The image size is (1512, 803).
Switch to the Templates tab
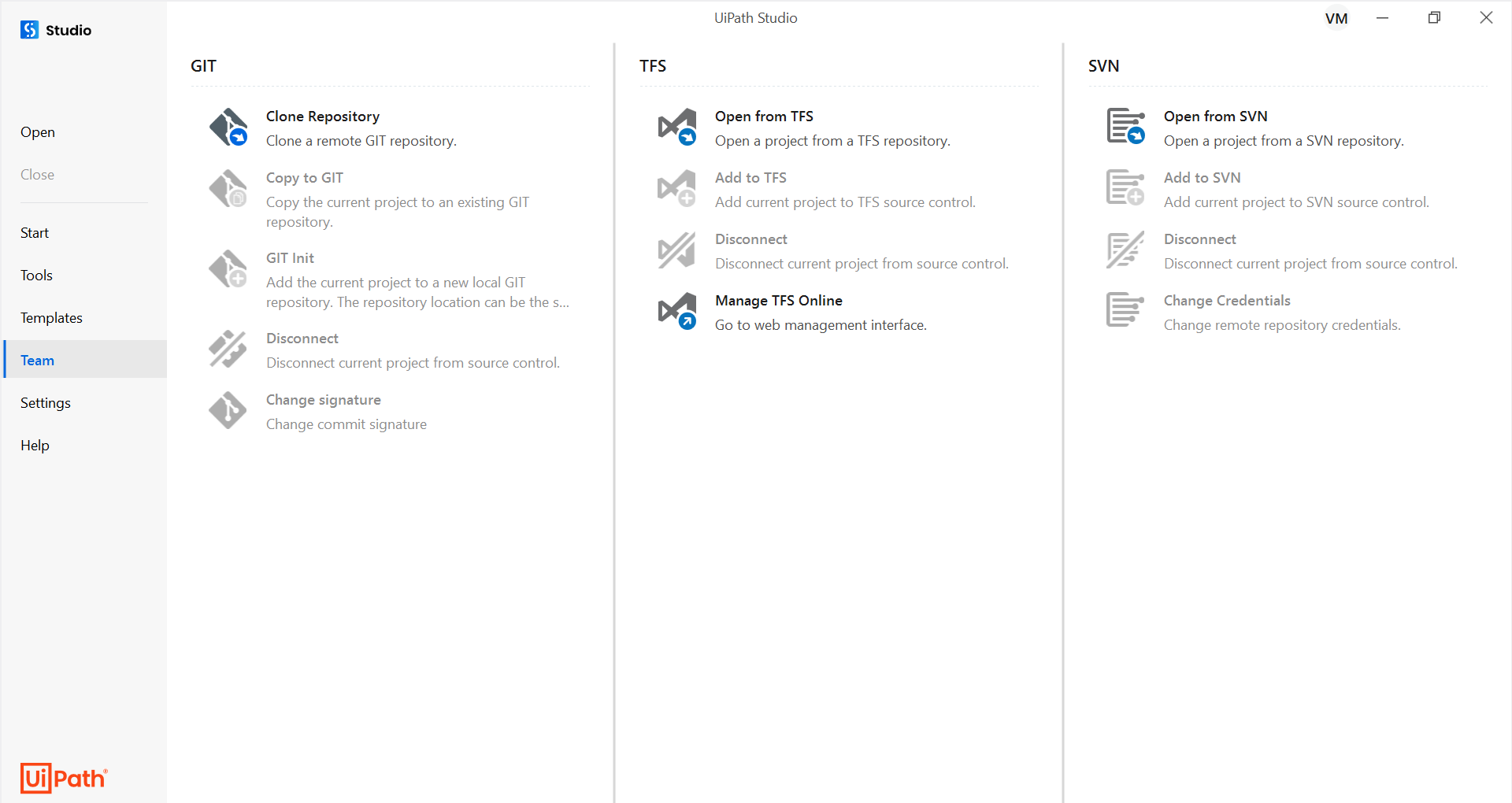[x=51, y=318]
